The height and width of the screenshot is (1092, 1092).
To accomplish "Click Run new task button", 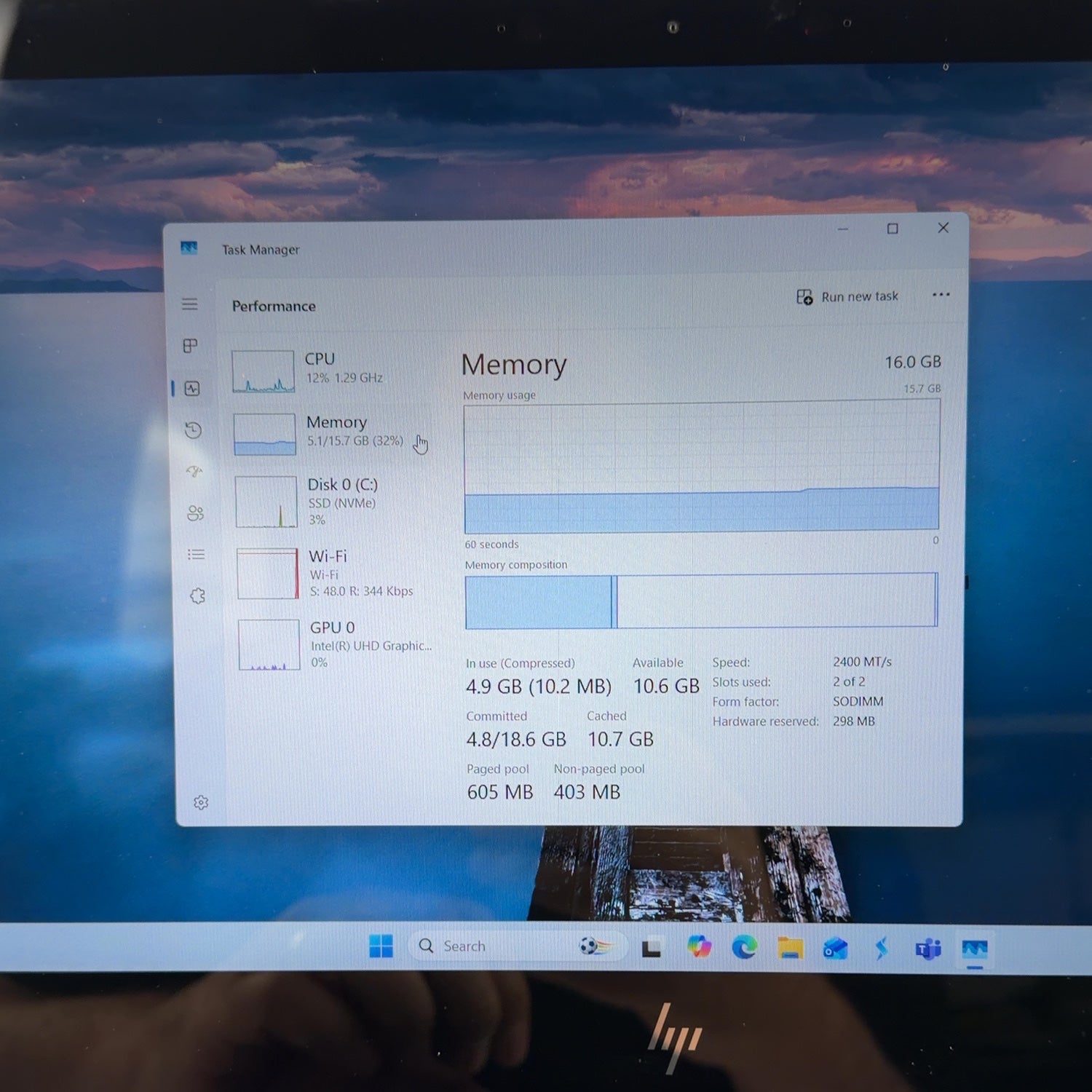I will pyautogui.click(x=847, y=297).
